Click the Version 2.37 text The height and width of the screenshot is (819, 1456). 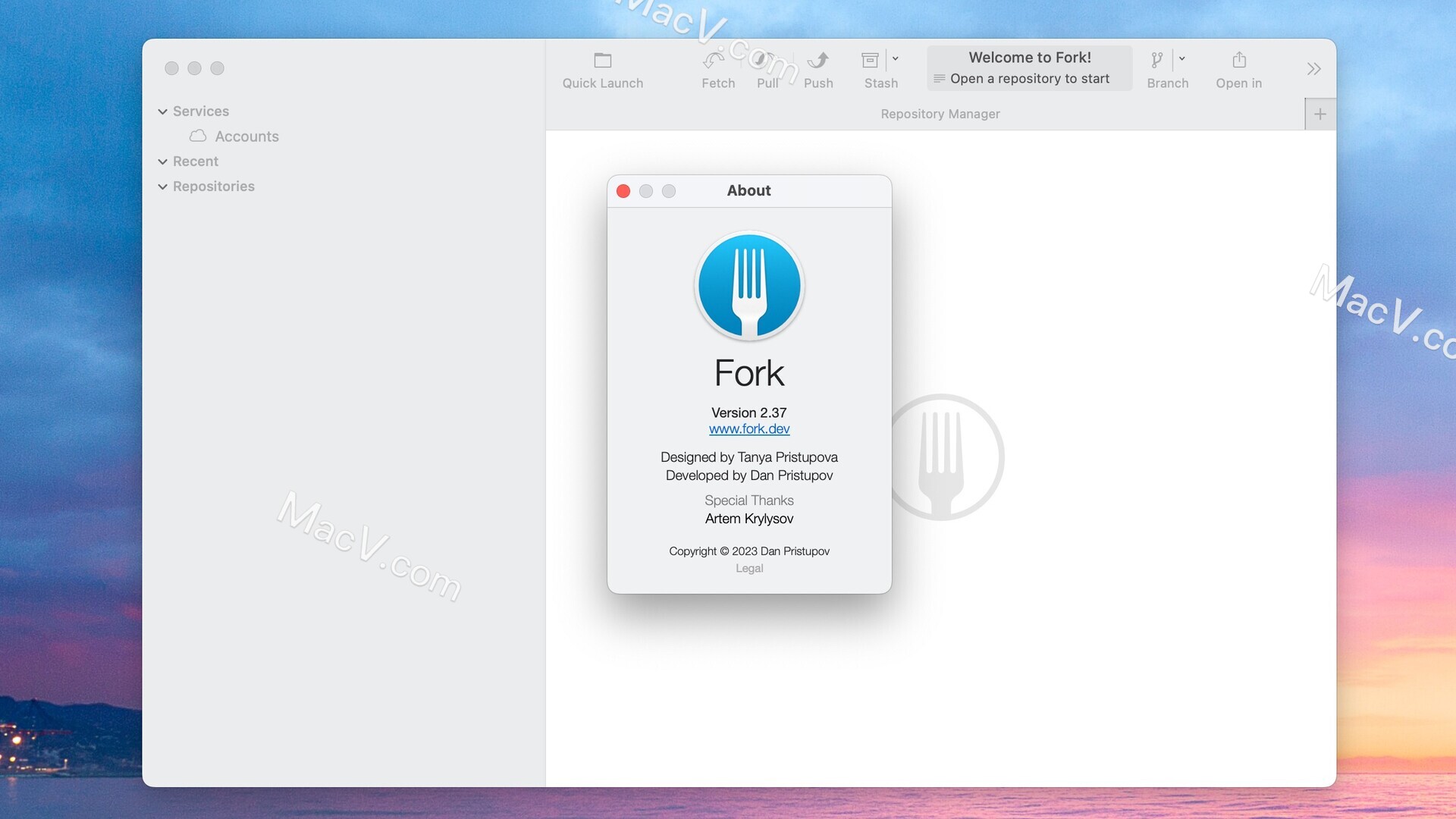(749, 413)
